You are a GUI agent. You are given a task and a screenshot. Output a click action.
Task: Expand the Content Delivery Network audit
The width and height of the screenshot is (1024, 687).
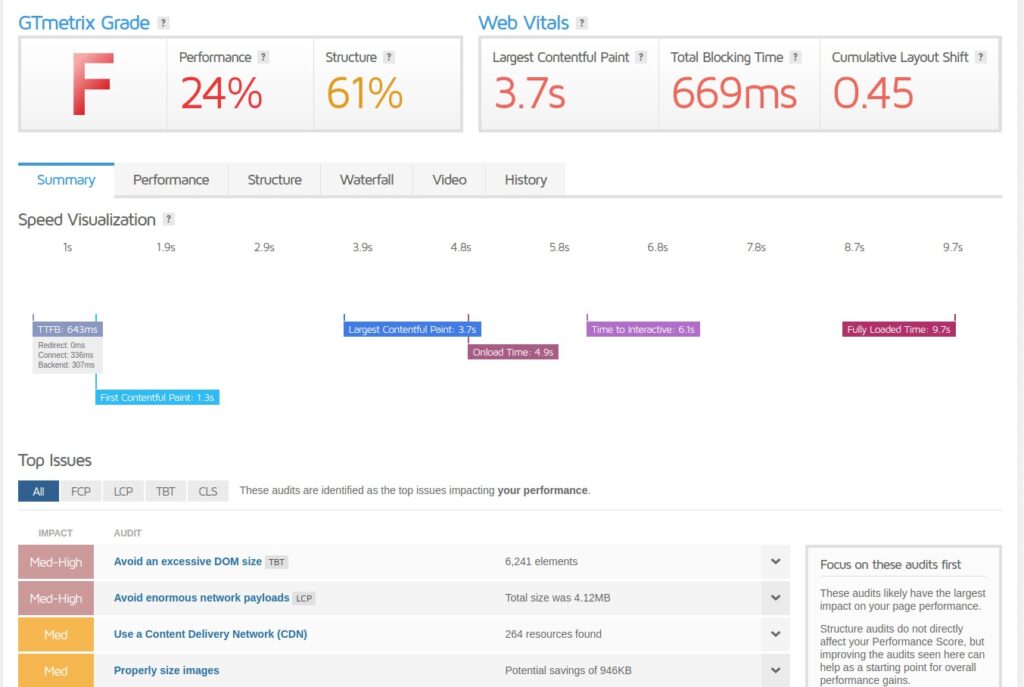(x=775, y=634)
